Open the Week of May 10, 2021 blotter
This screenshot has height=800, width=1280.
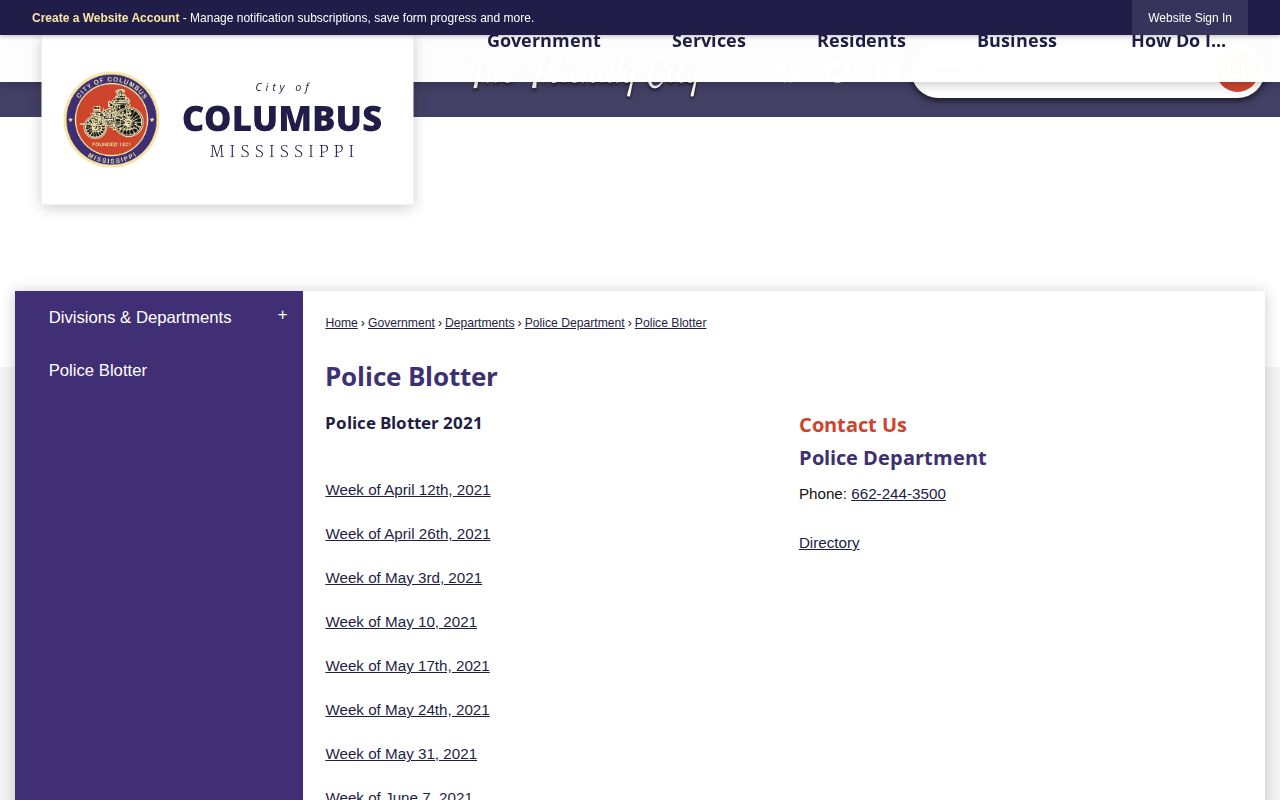pos(401,622)
